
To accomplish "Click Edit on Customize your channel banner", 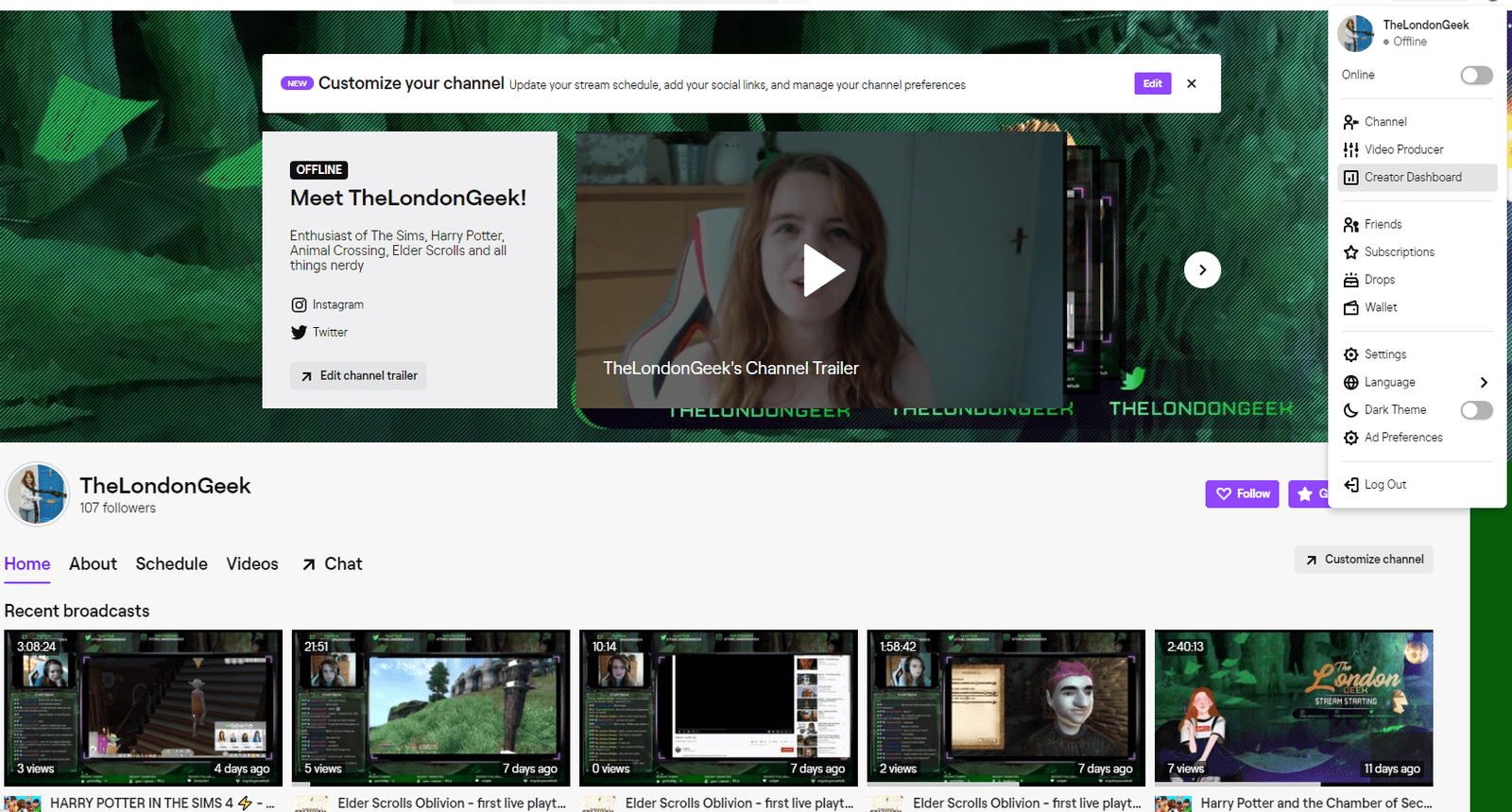I will 1152,83.
